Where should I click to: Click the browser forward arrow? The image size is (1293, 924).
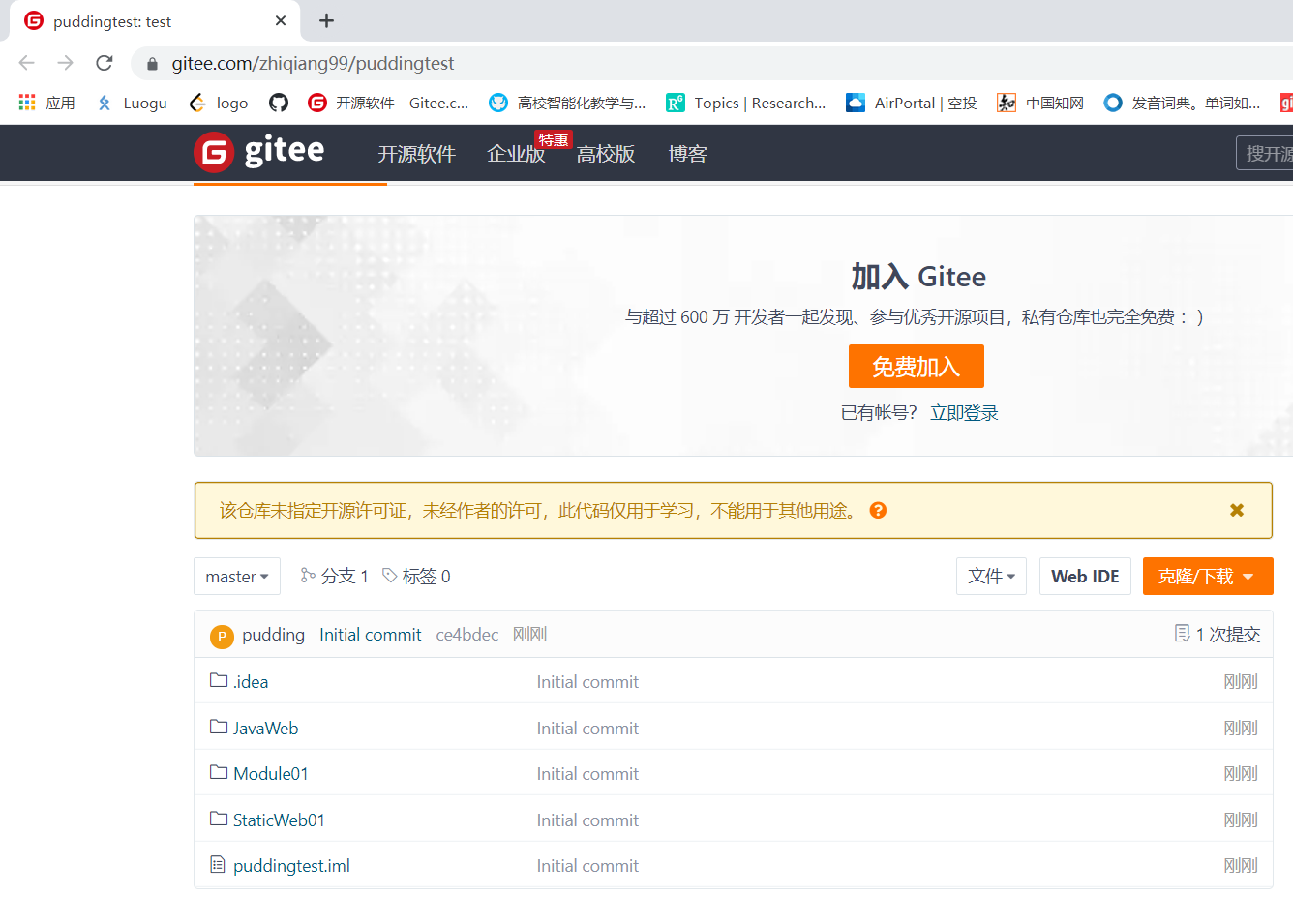[x=66, y=63]
